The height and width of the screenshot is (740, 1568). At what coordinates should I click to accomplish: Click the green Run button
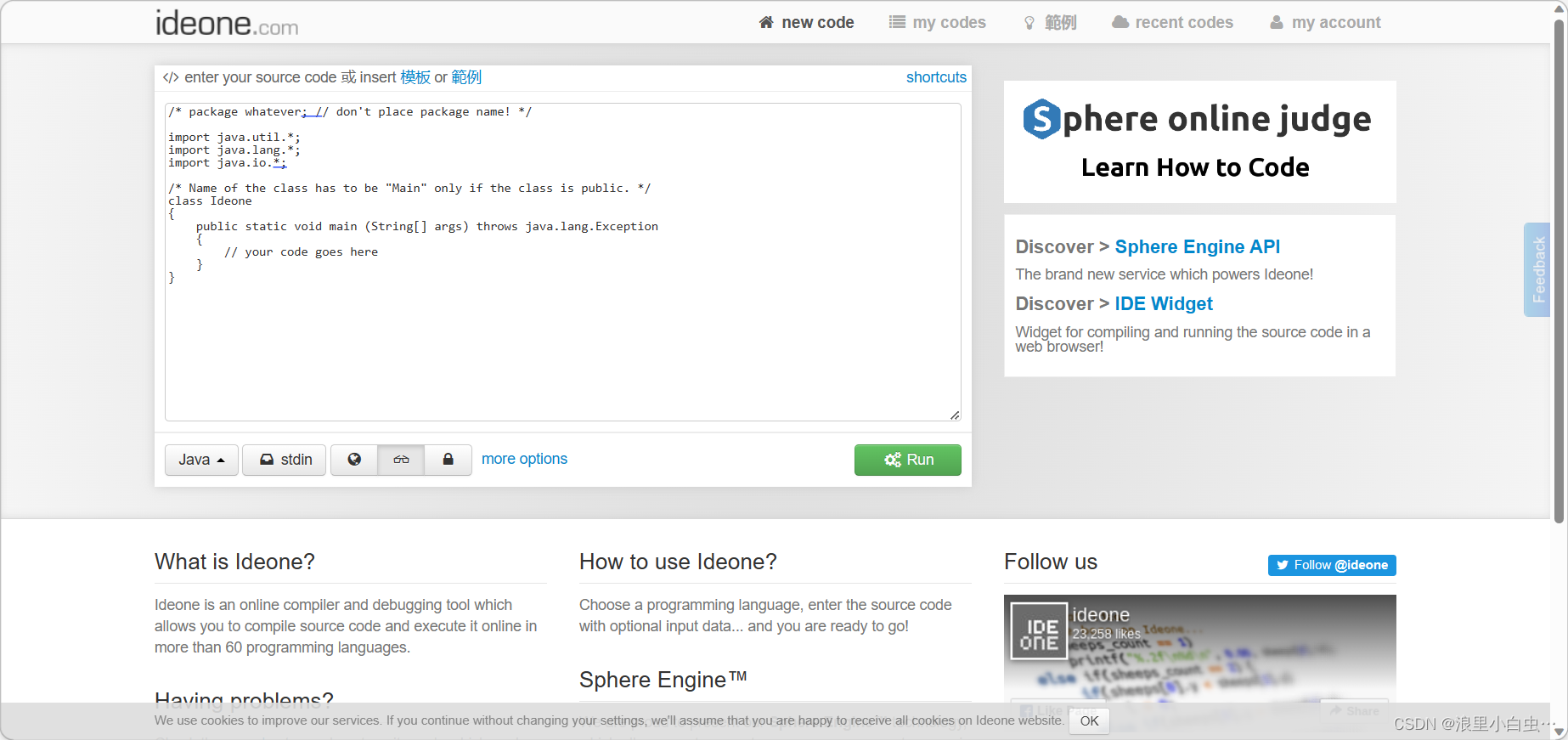pos(908,460)
